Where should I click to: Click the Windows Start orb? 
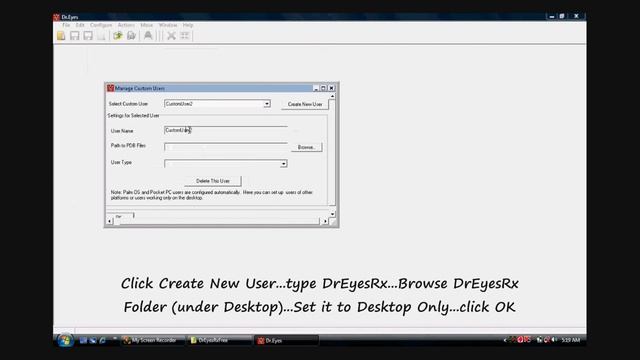point(65,340)
